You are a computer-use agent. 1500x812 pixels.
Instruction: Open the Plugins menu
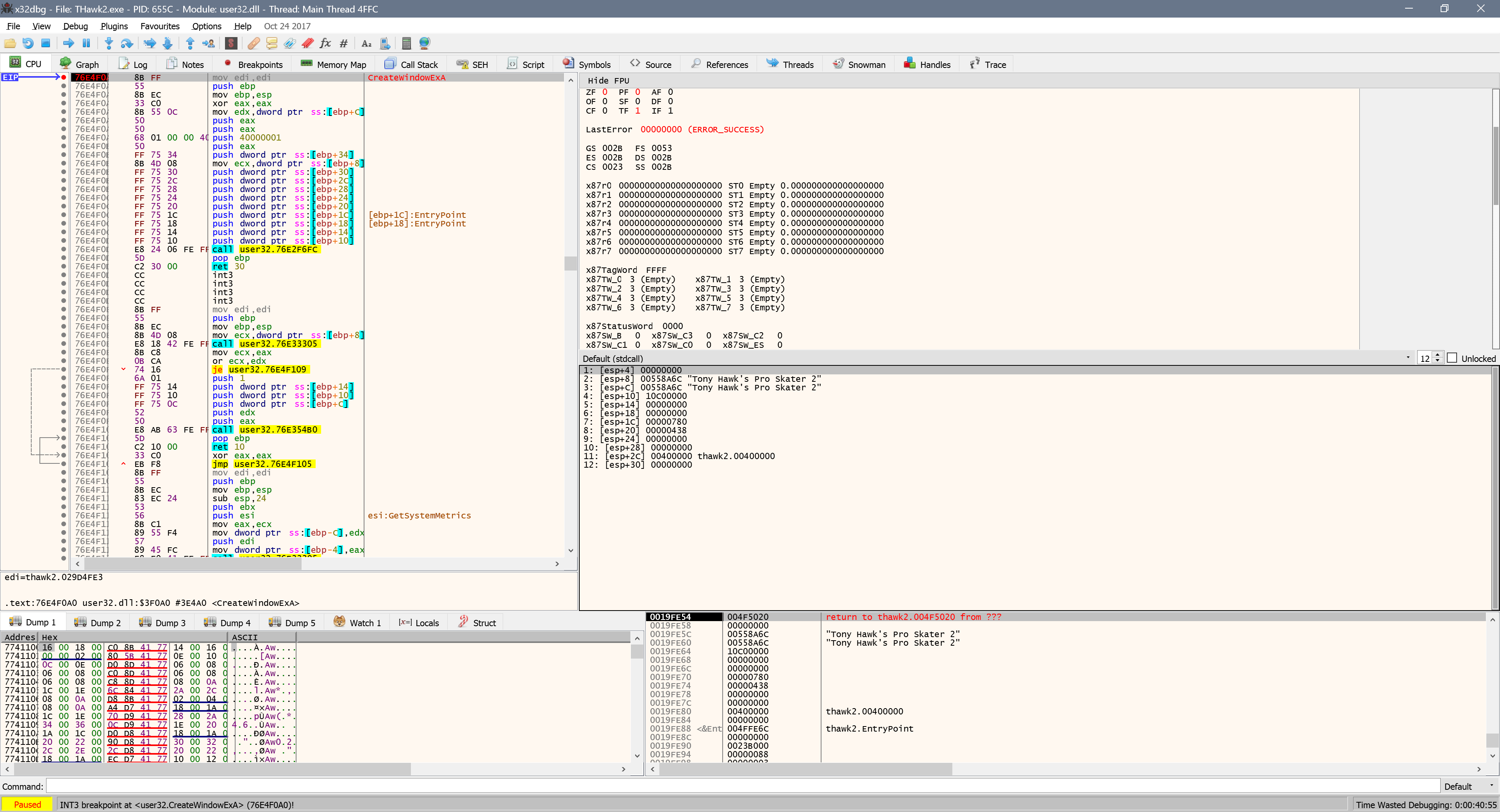114,26
